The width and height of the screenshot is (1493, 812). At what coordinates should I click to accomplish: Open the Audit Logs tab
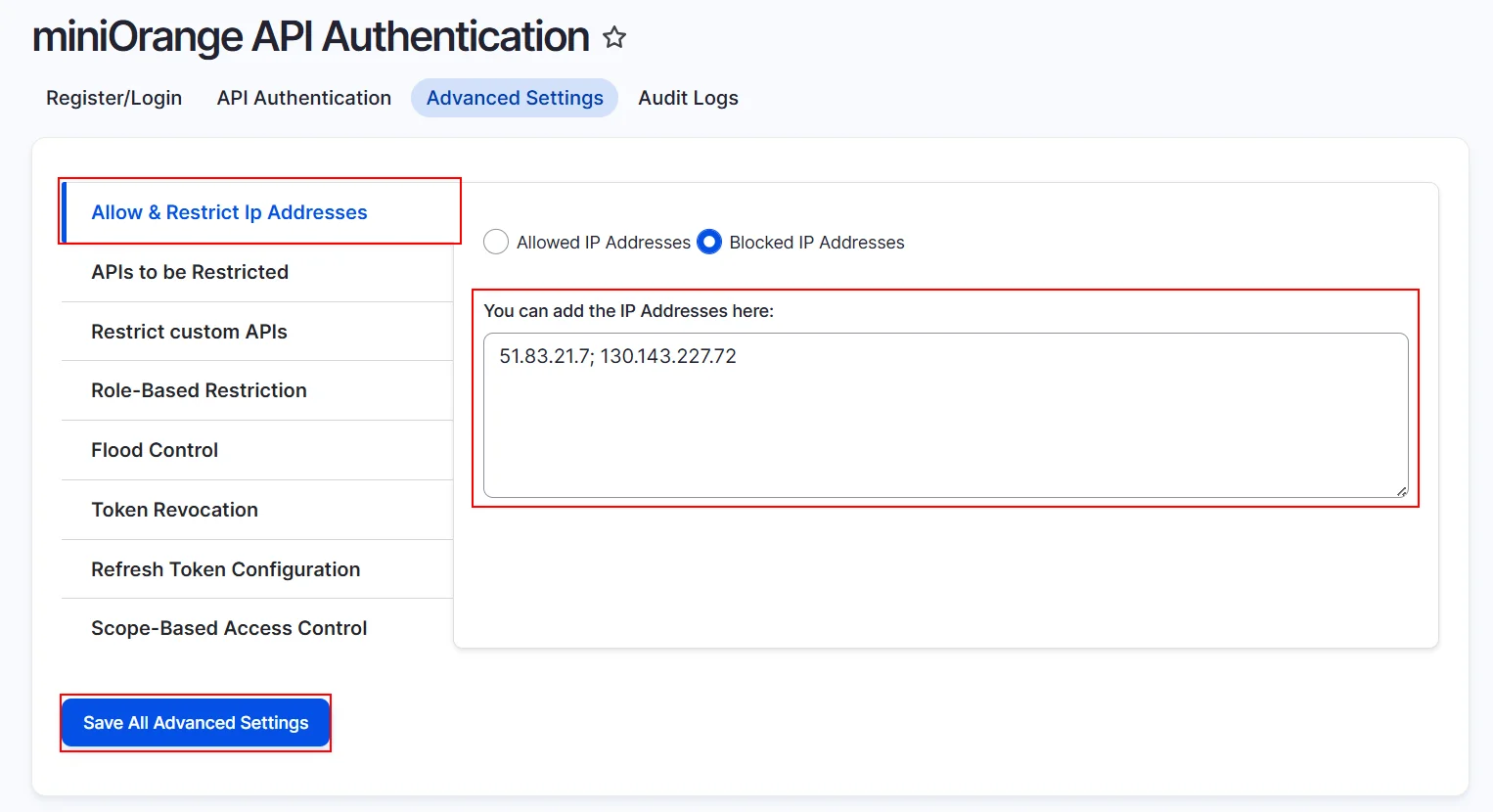pos(688,98)
